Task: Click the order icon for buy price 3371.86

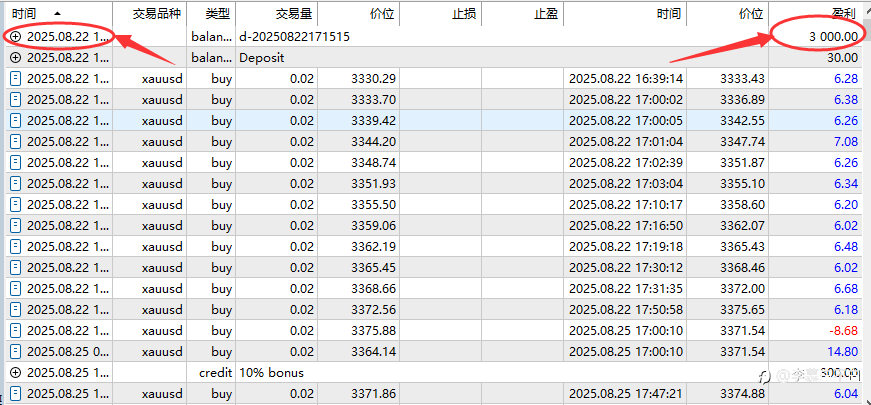Action: click(x=15, y=393)
